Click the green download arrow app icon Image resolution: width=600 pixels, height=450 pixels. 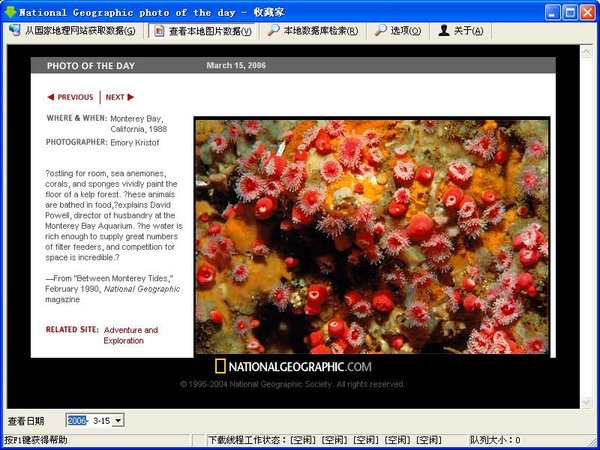(9, 11)
